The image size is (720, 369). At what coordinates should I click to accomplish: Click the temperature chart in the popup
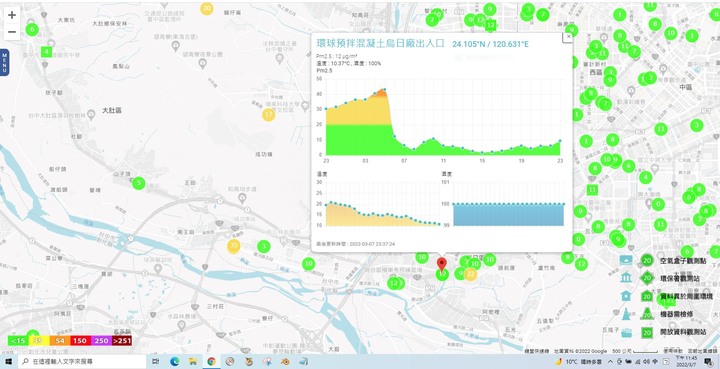pos(383,203)
